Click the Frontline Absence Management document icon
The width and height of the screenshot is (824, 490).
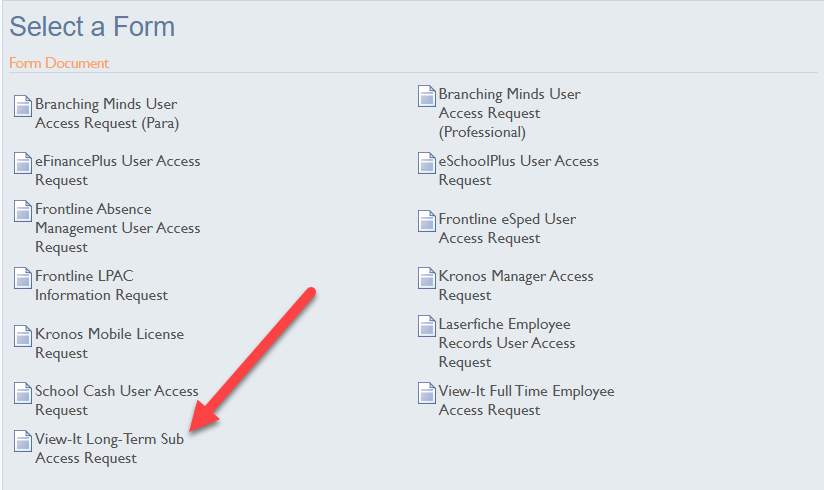23,211
